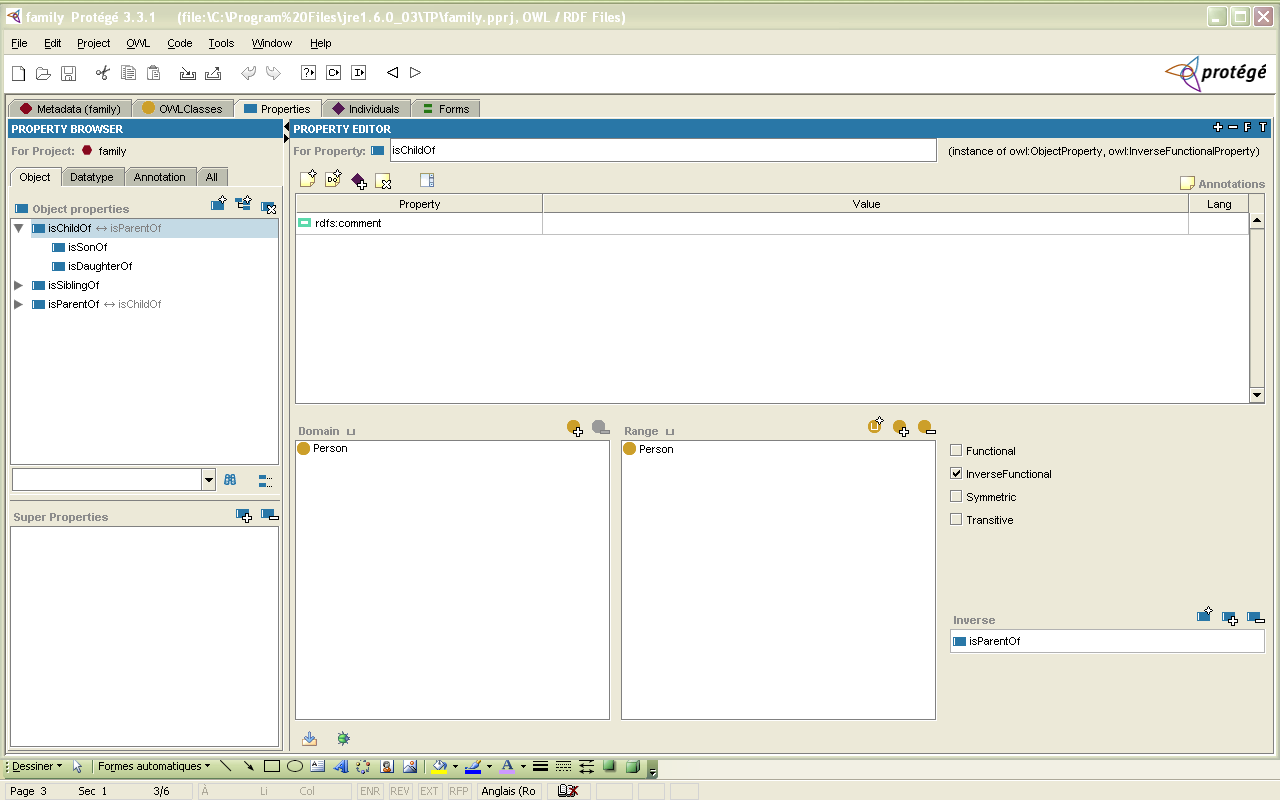1280x800 pixels.
Task: Remove selected class from Range
Action: (x=926, y=428)
